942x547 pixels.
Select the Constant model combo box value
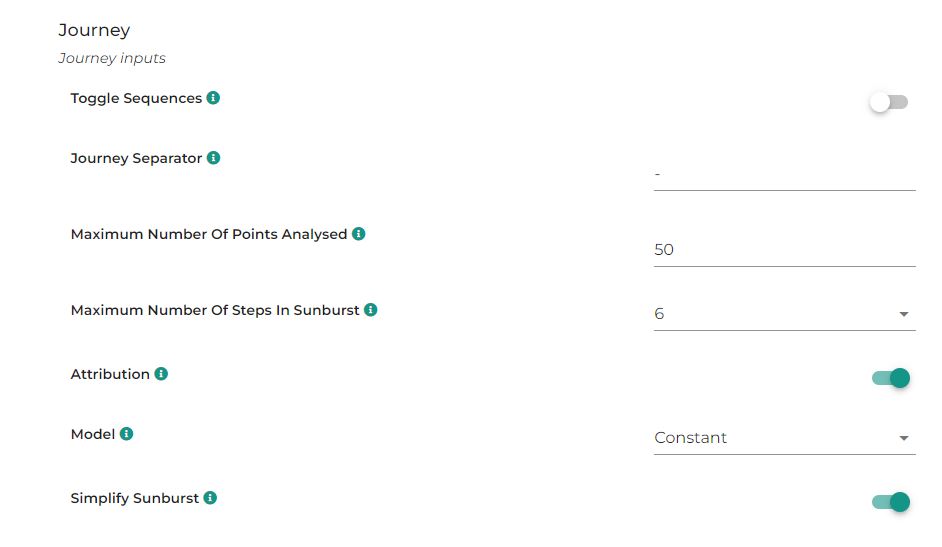tap(784, 438)
